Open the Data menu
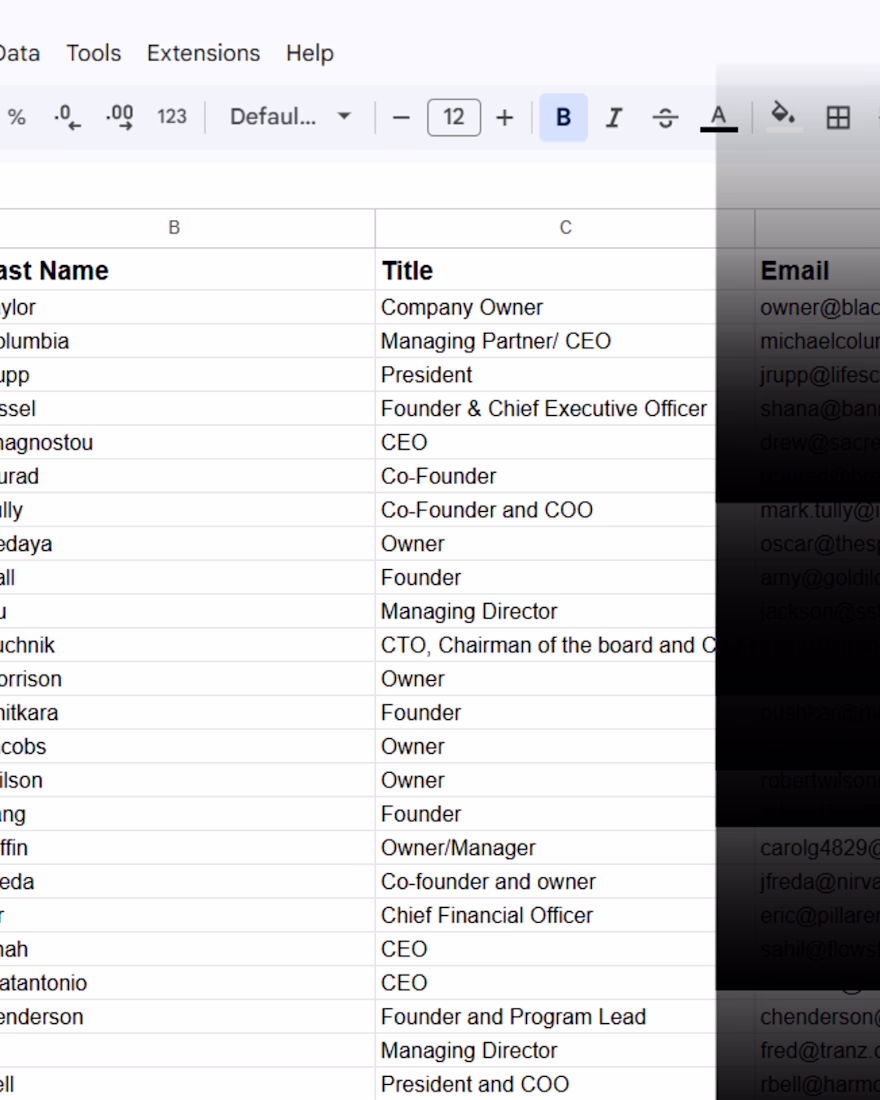The image size is (880, 1100). (x=18, y=53)
